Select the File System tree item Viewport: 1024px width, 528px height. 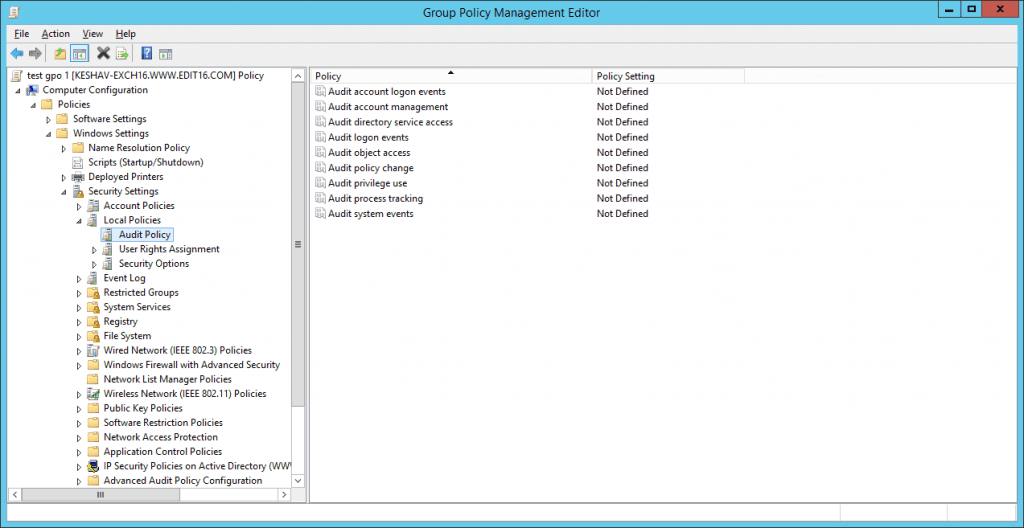[x=127, y=336]
